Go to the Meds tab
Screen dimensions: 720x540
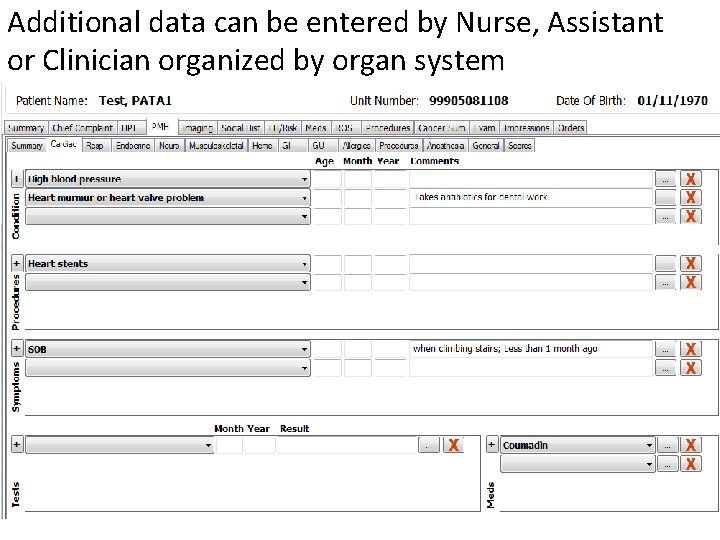(315, 128)
